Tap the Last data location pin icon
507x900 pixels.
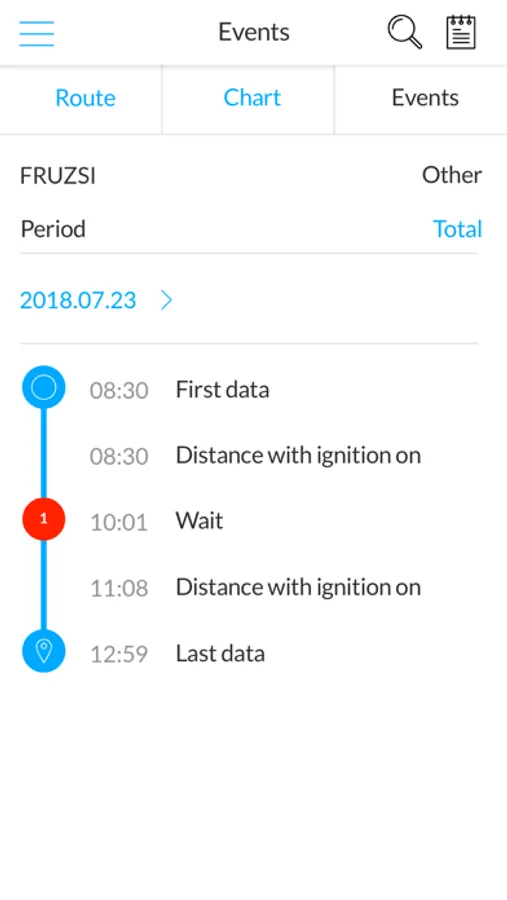(44, 651)
